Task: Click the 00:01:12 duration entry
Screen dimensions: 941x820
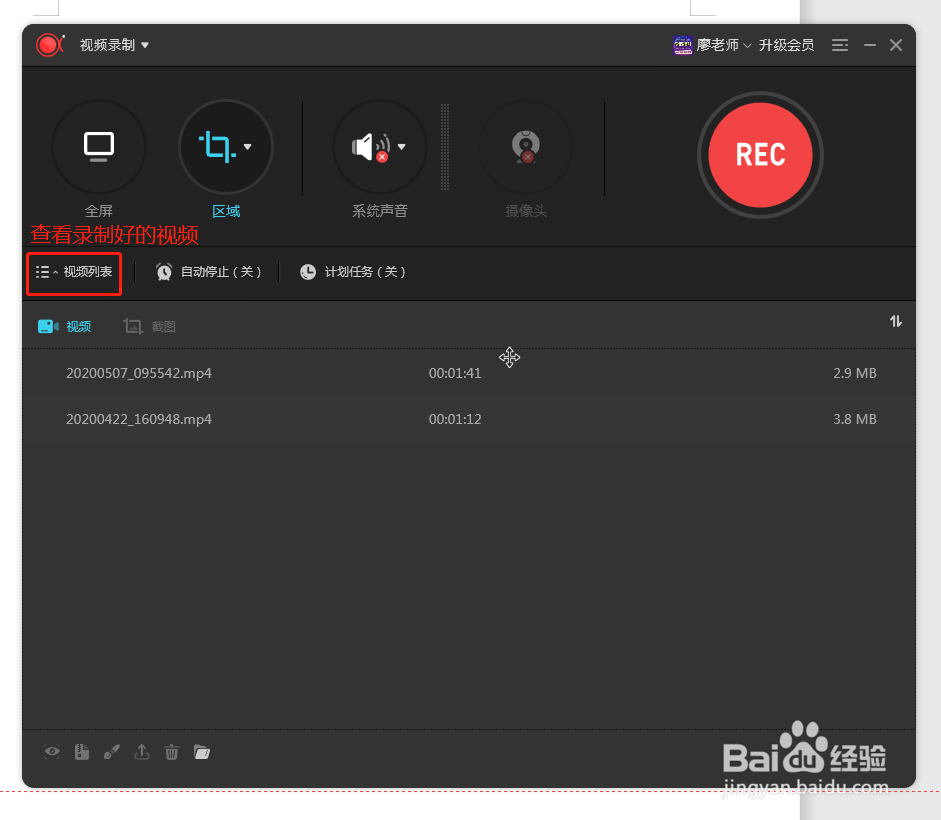Action: 455,419
